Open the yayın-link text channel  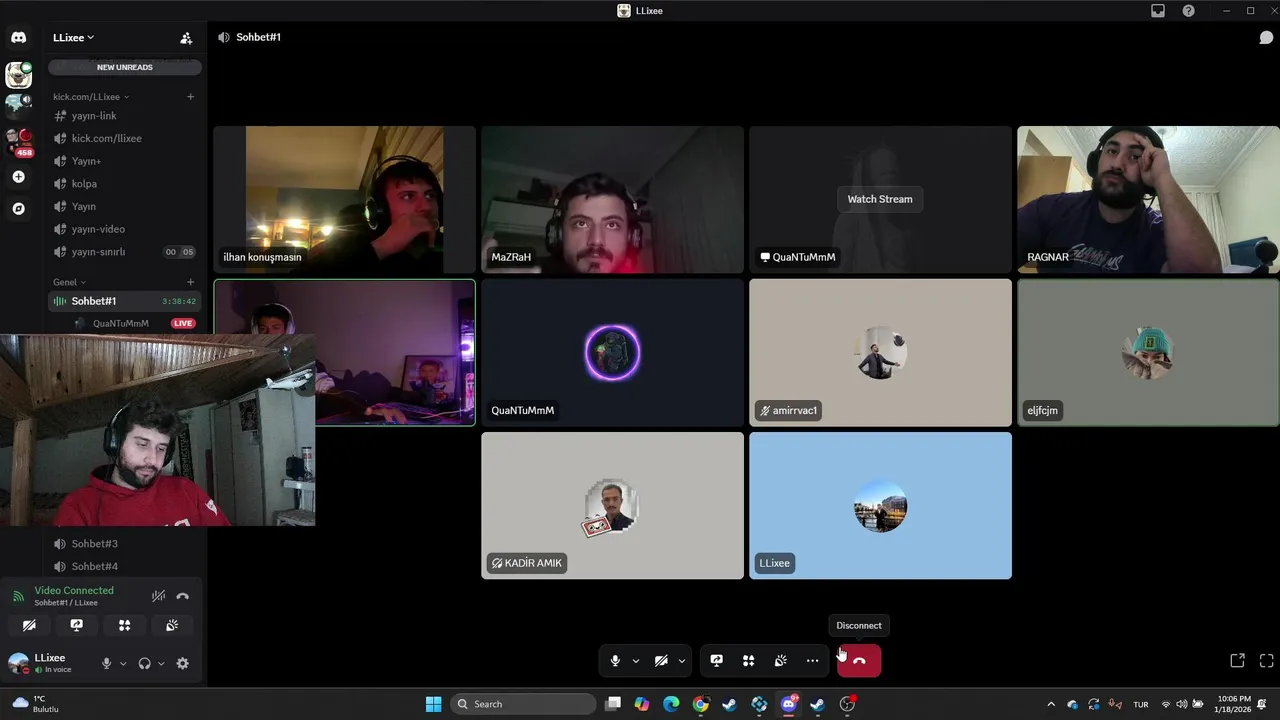pos(125,116)
